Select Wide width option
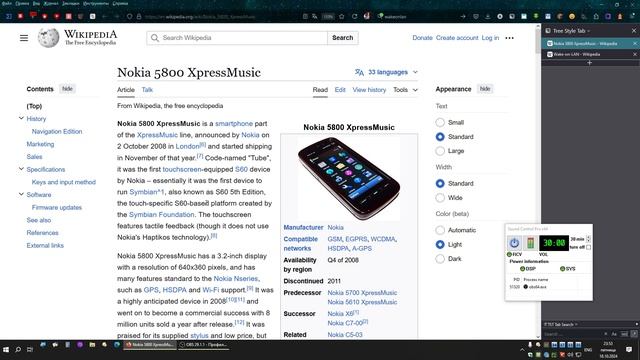640x360 pixels. 440,198
